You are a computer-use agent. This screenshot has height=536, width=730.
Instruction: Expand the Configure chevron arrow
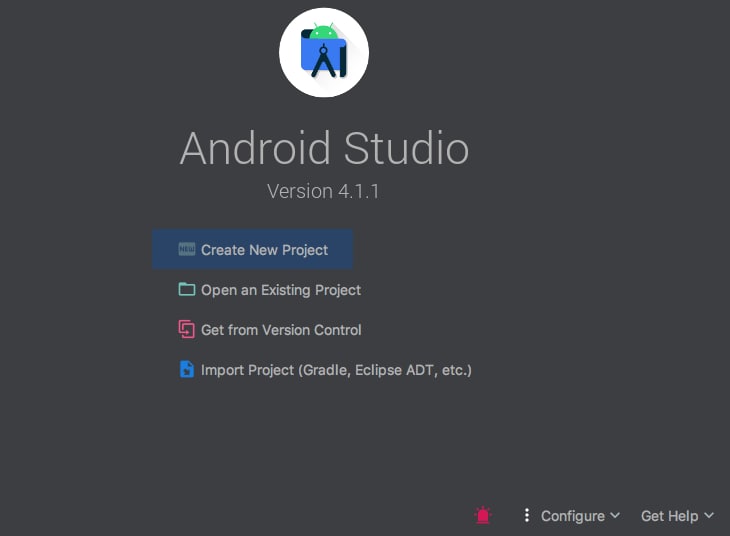tap(615, 516)
